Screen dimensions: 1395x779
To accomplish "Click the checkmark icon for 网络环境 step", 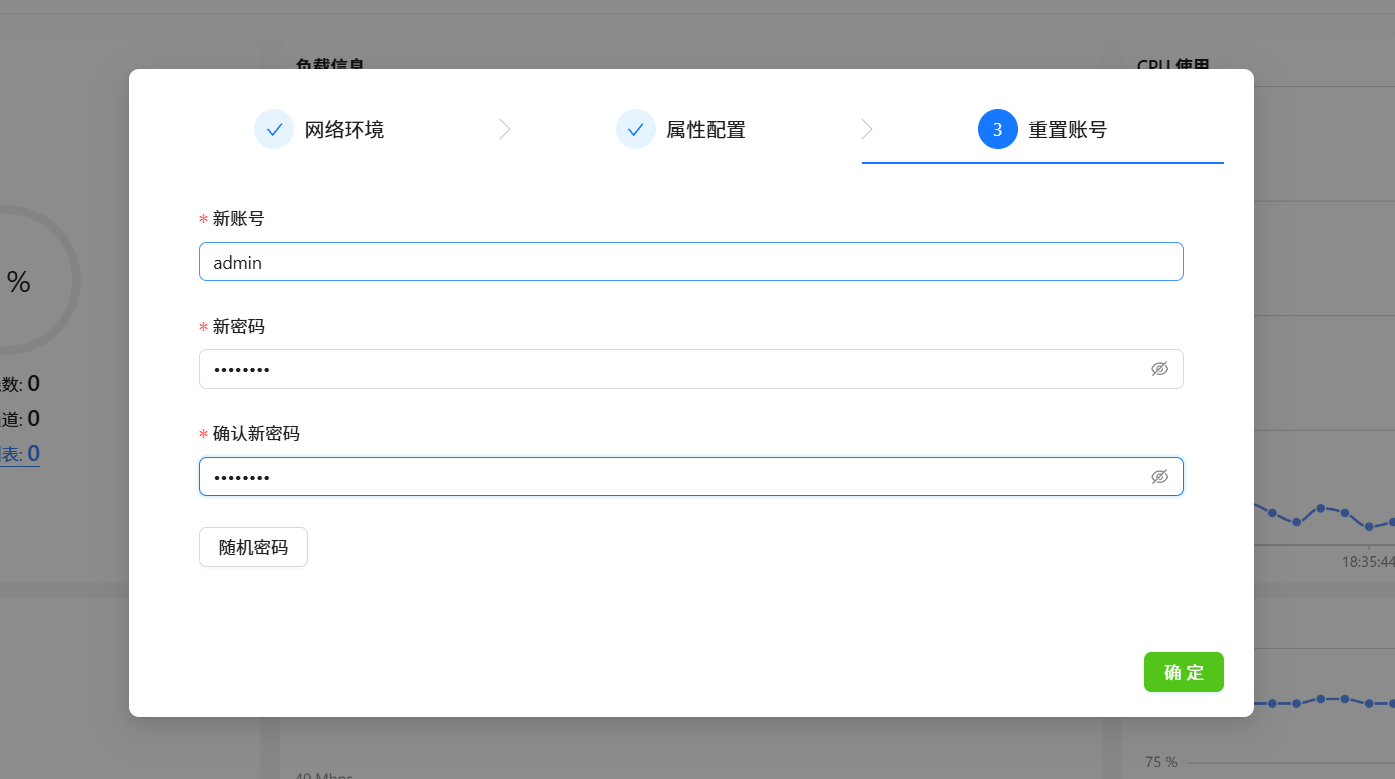I will click(274, 129).
